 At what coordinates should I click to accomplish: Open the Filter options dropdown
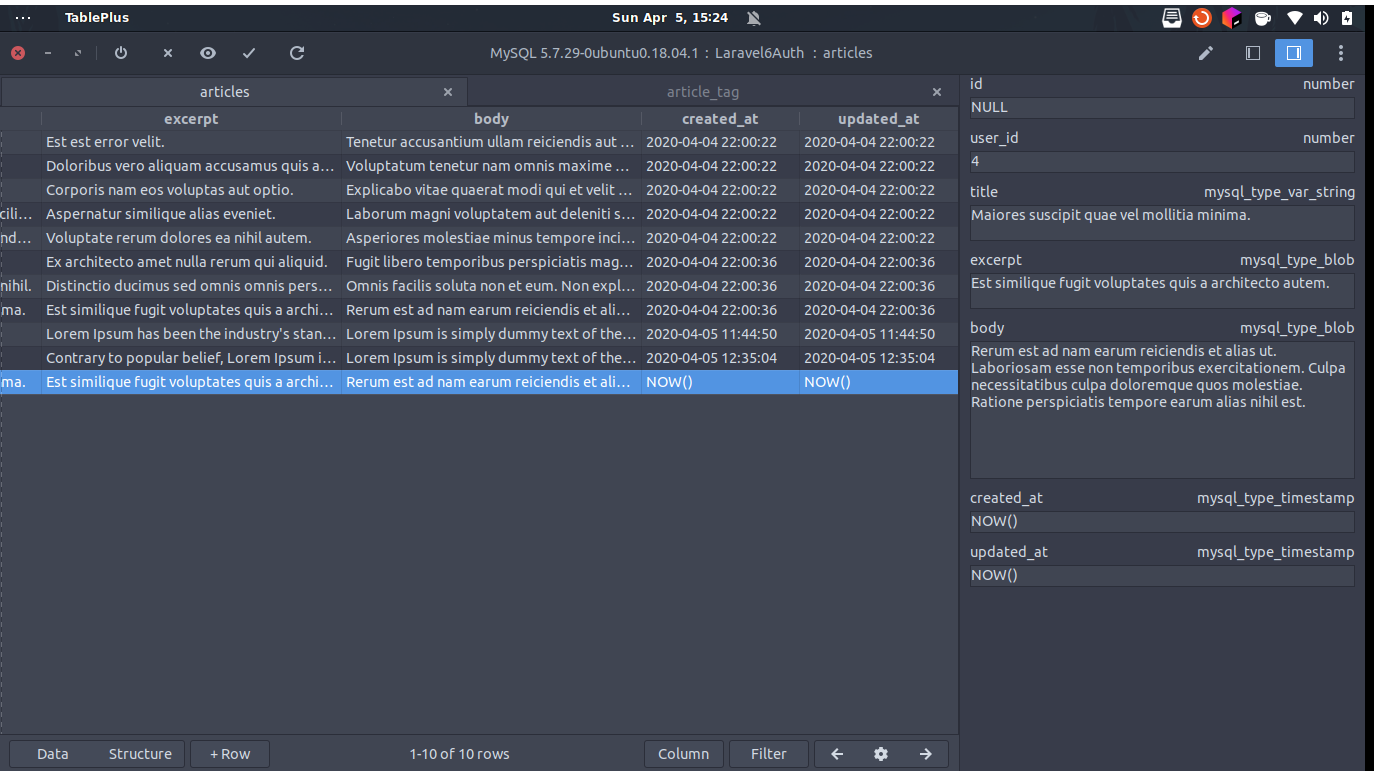[768, 754]
